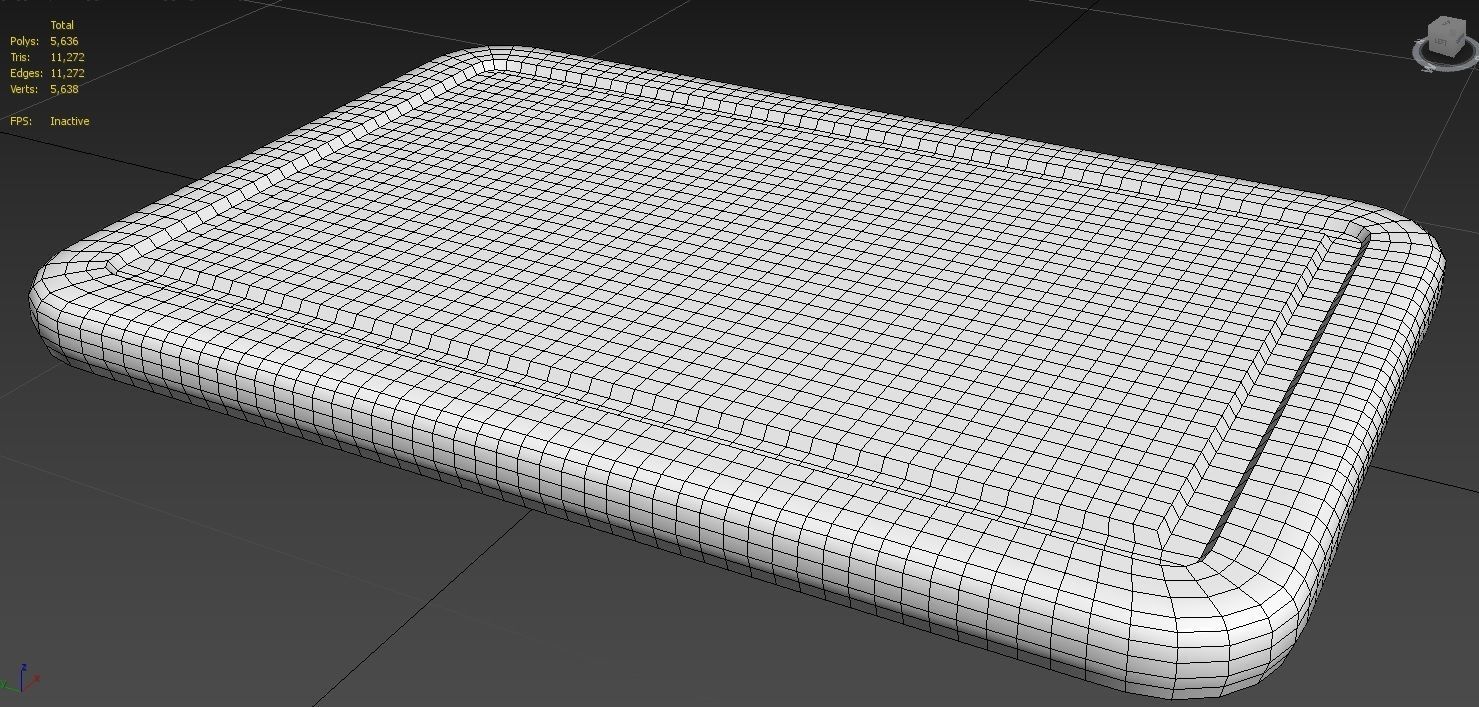The height and width of the screenshot is (707, 1479).
Task: Click the ViewCube navigation widget
Action: tap(1445, 42)
